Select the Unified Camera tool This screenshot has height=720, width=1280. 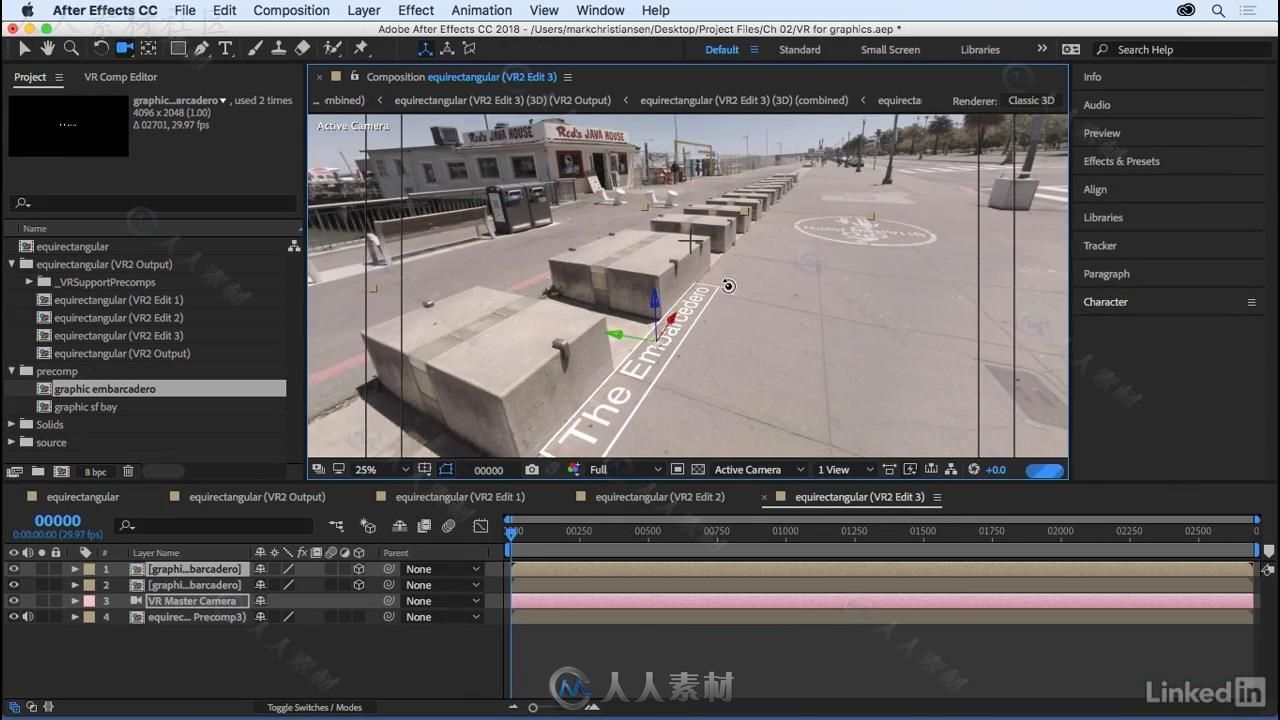click(125, 48)
